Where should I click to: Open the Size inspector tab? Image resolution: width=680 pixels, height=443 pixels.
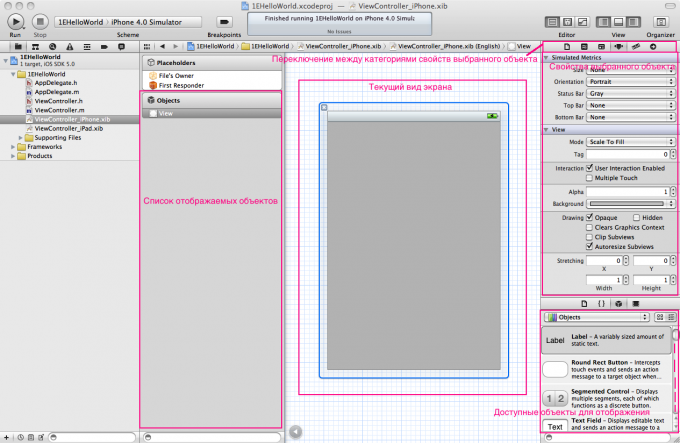pyautogui.click(x=636, y=46)
